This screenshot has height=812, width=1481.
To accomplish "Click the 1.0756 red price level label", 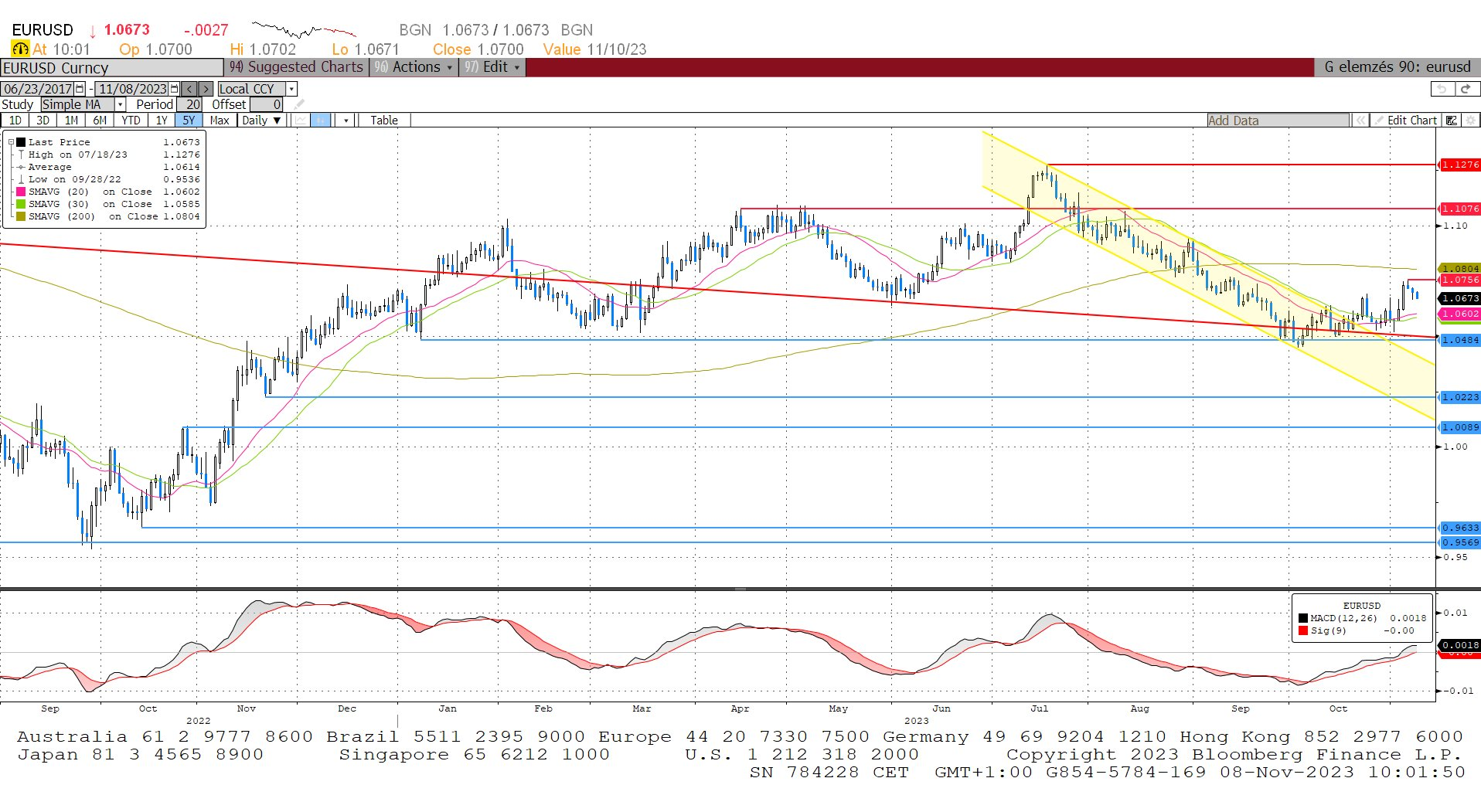I will pos(1459,280).
